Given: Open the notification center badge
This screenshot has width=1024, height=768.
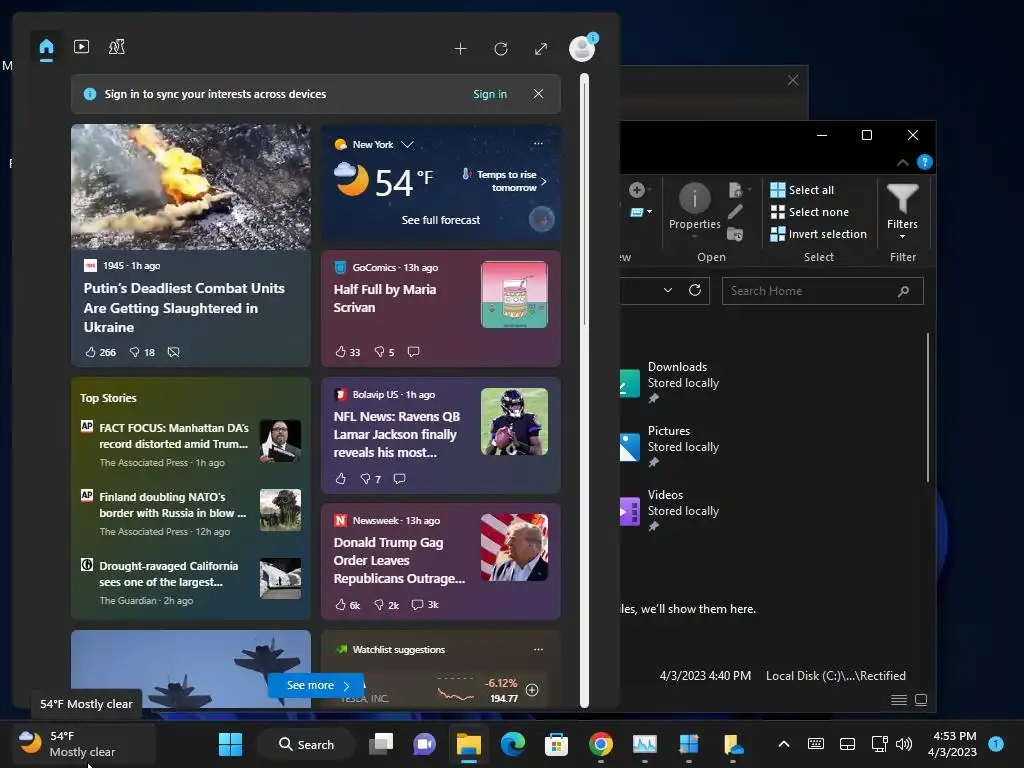Looking at the screenshot, I should point(995,743).
